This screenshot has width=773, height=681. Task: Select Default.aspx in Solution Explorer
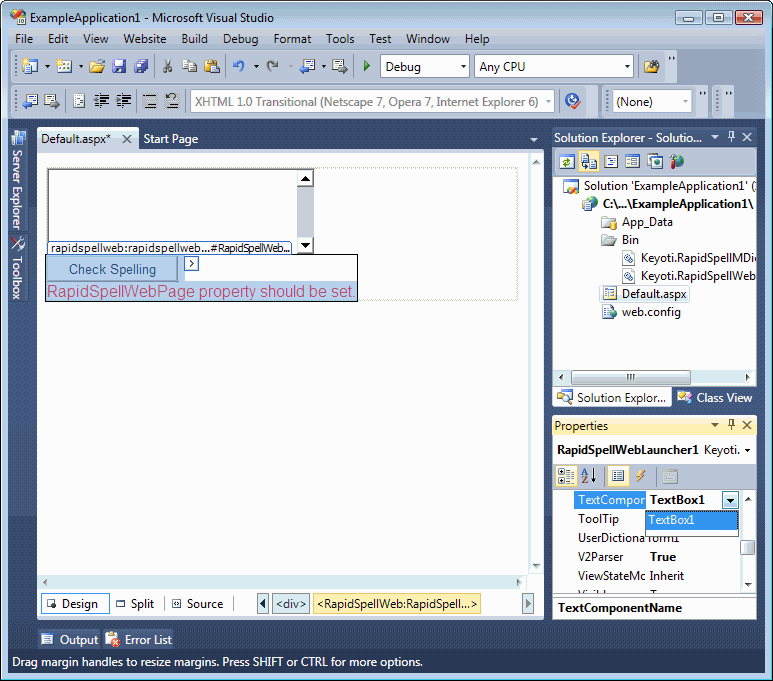pyautogui.click(x=644, y=294)
